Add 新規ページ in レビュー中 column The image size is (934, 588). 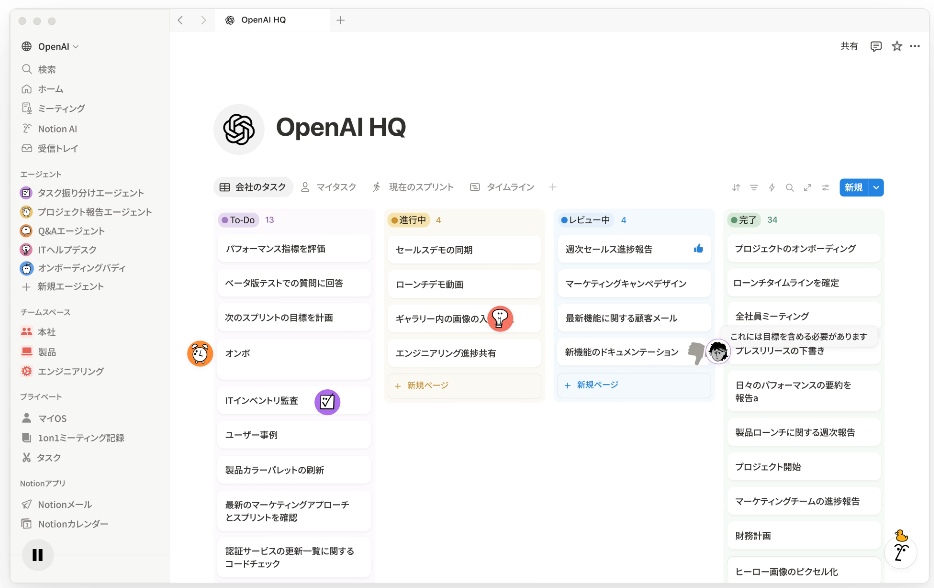pos(634,385)
